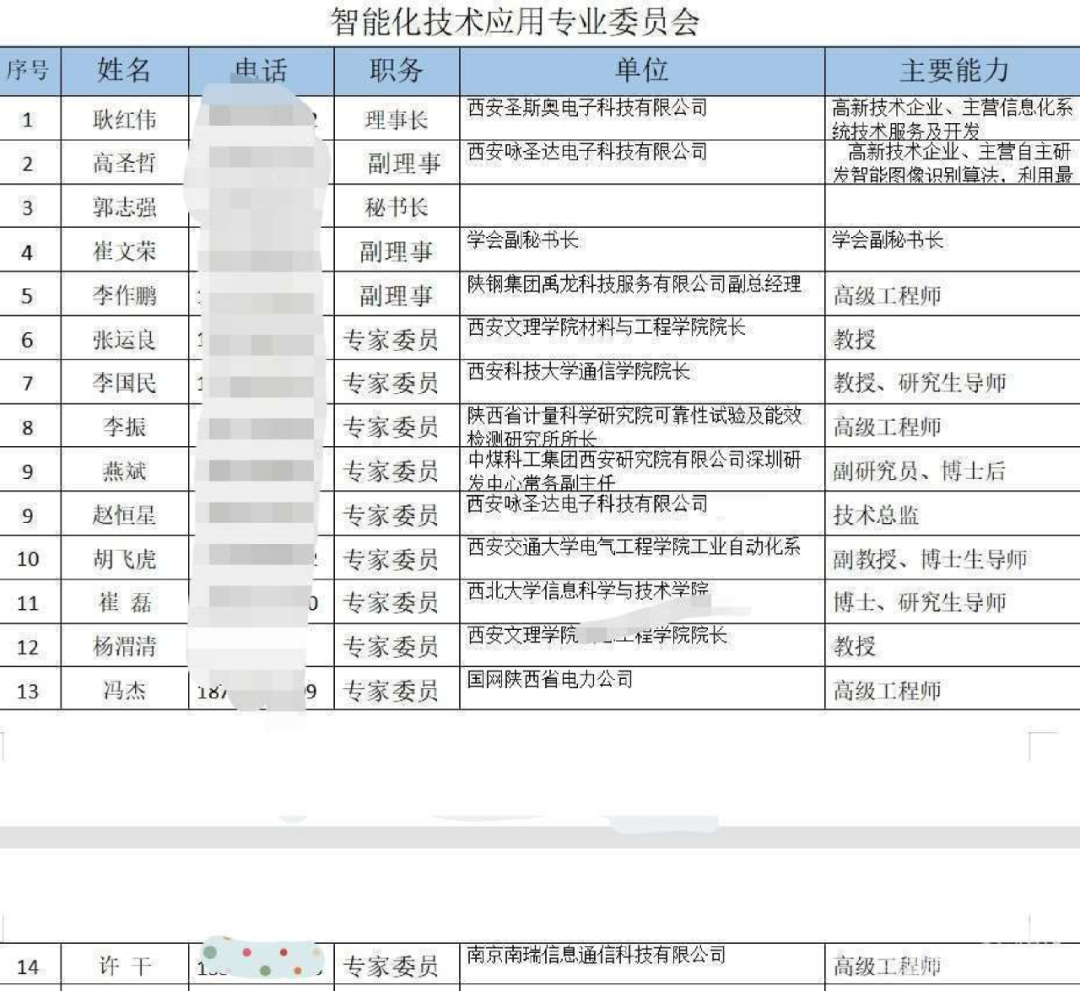Select unit 西安咏圣达电子科技有限公司 in row 2

tap(588, 152)
